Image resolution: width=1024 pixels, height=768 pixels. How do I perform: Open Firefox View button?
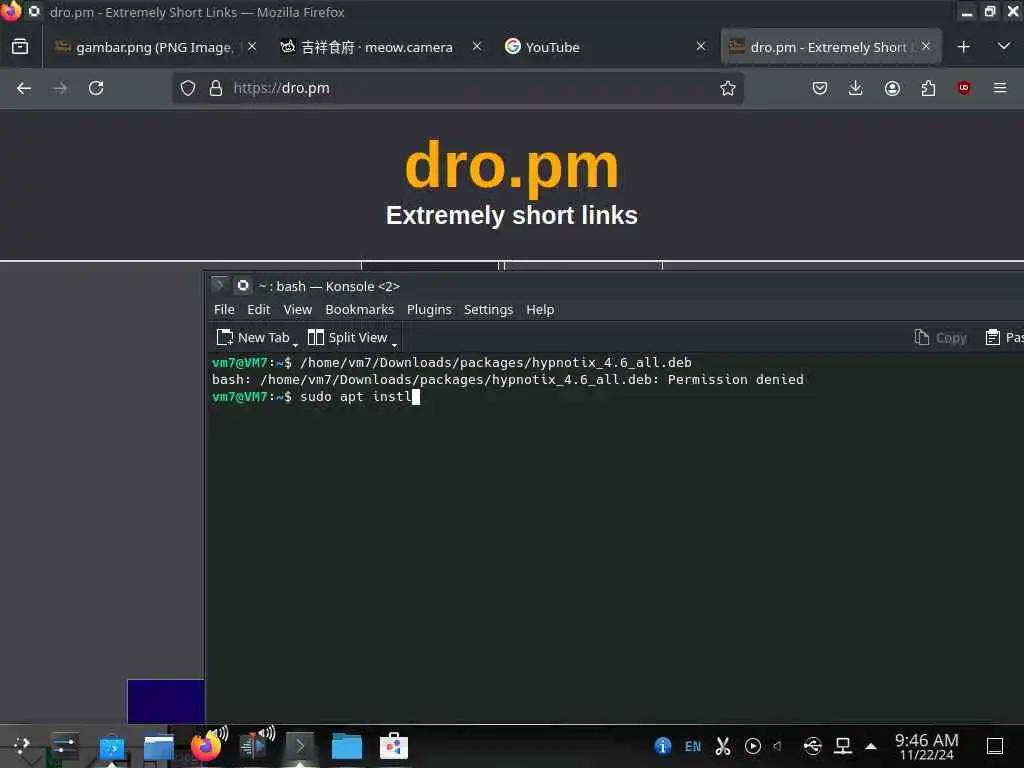click(20, 47)
